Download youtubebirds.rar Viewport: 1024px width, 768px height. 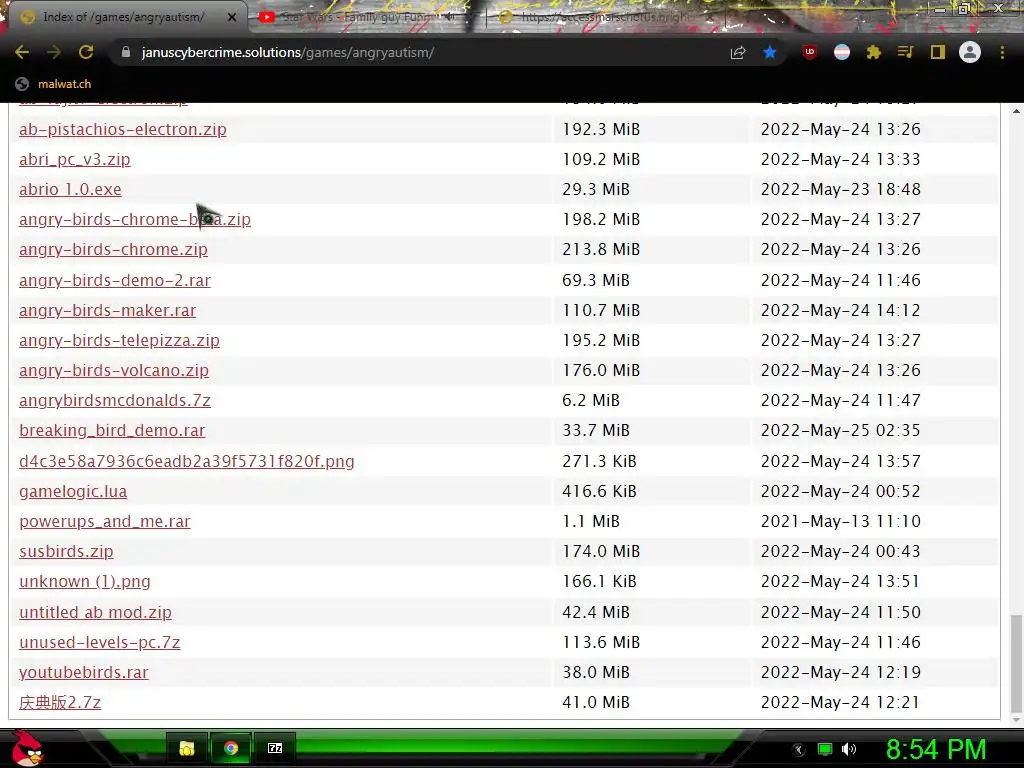(x=84, y=672)
